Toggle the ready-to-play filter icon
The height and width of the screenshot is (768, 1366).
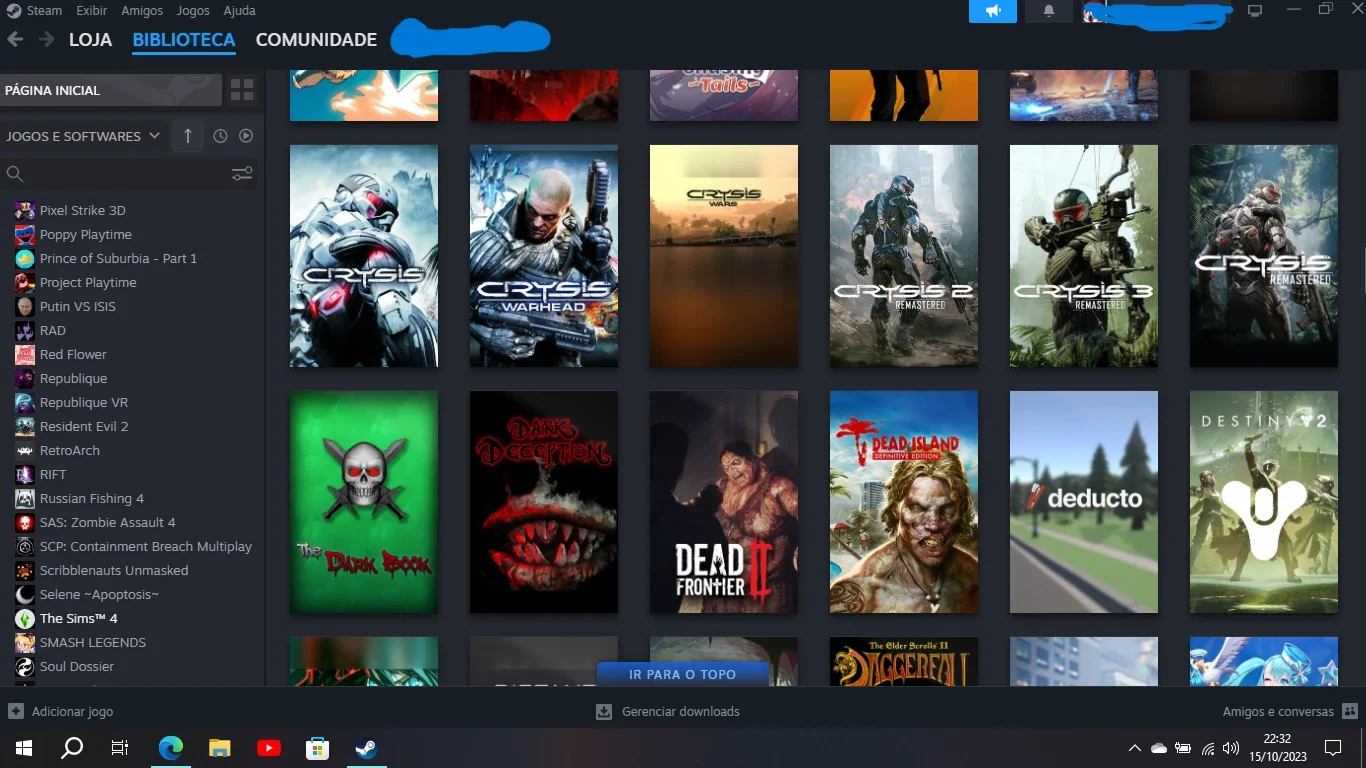tap(246, 136)
